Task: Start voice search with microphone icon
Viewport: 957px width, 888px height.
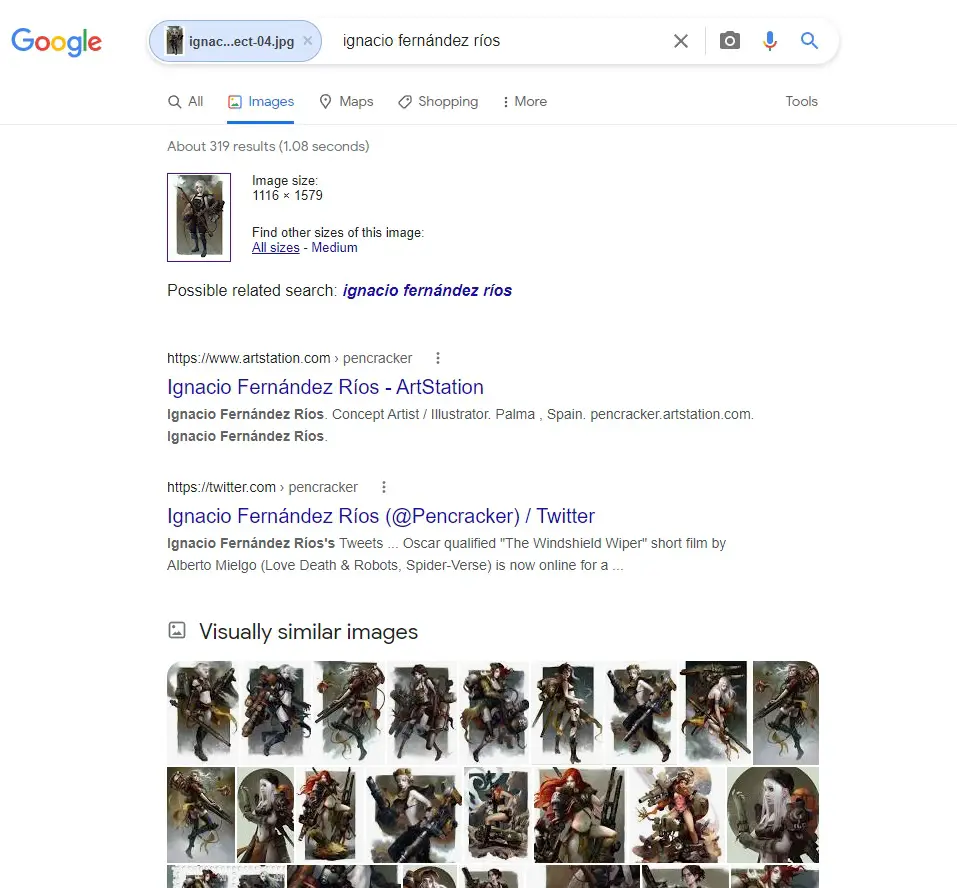Action: [x=770, y=41]
